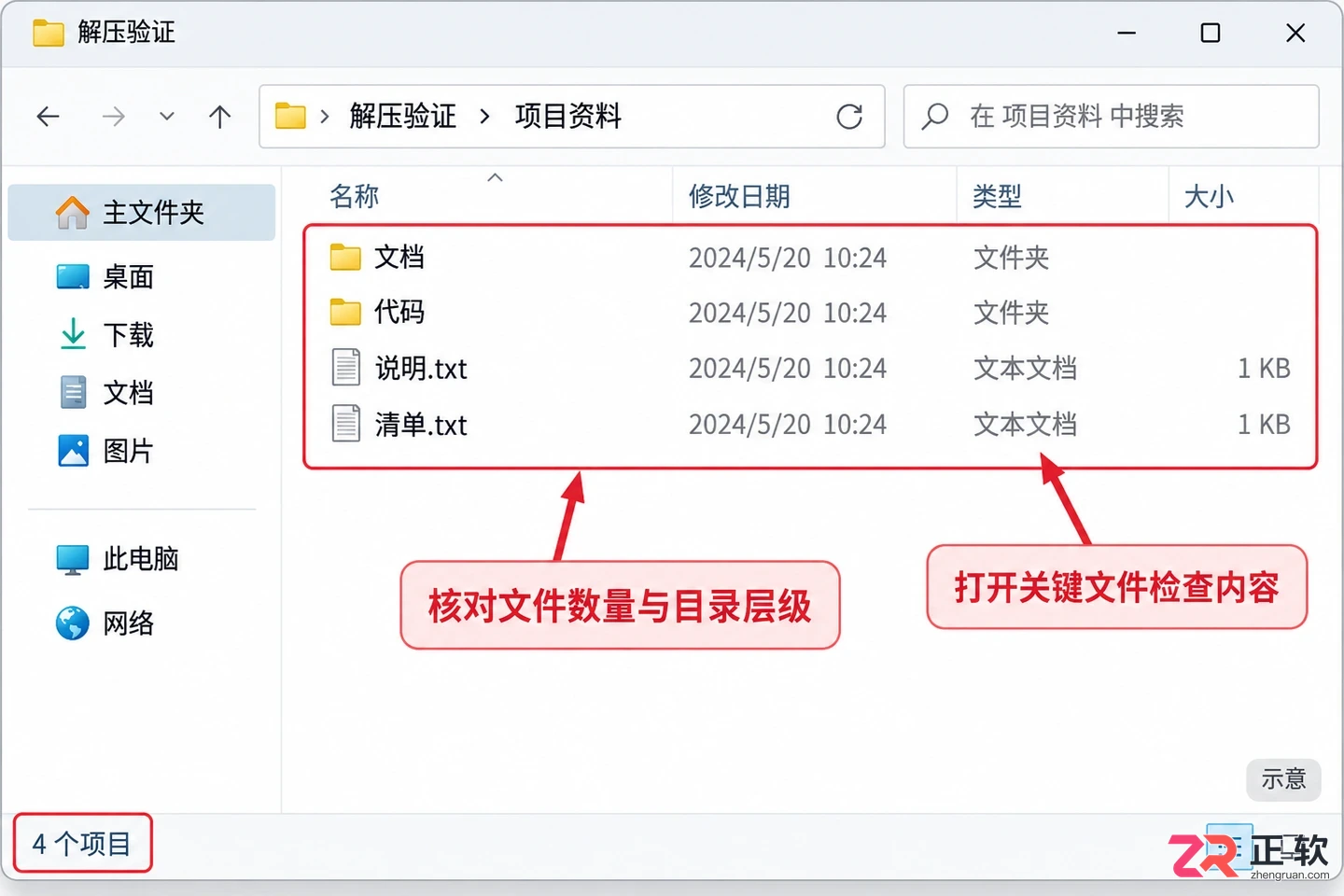
Task: Open 主文件夹 in the sidebar
Action: pos(142,213)
